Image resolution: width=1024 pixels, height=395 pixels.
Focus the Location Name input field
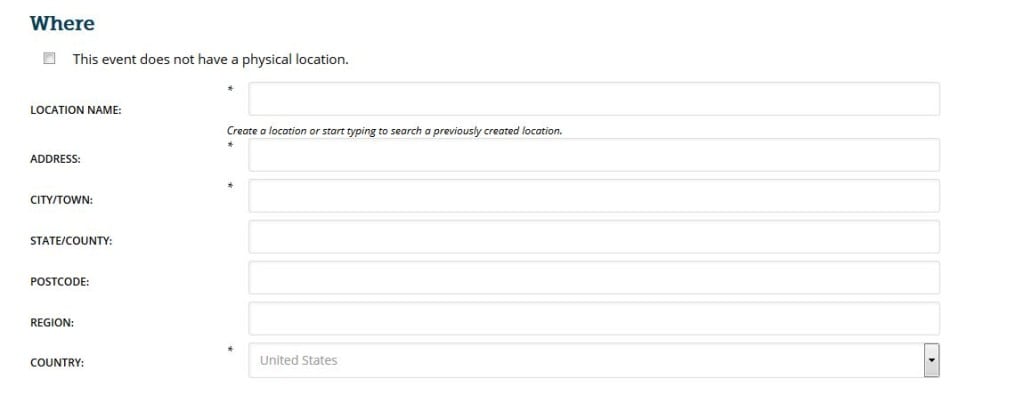pos(594,99)
